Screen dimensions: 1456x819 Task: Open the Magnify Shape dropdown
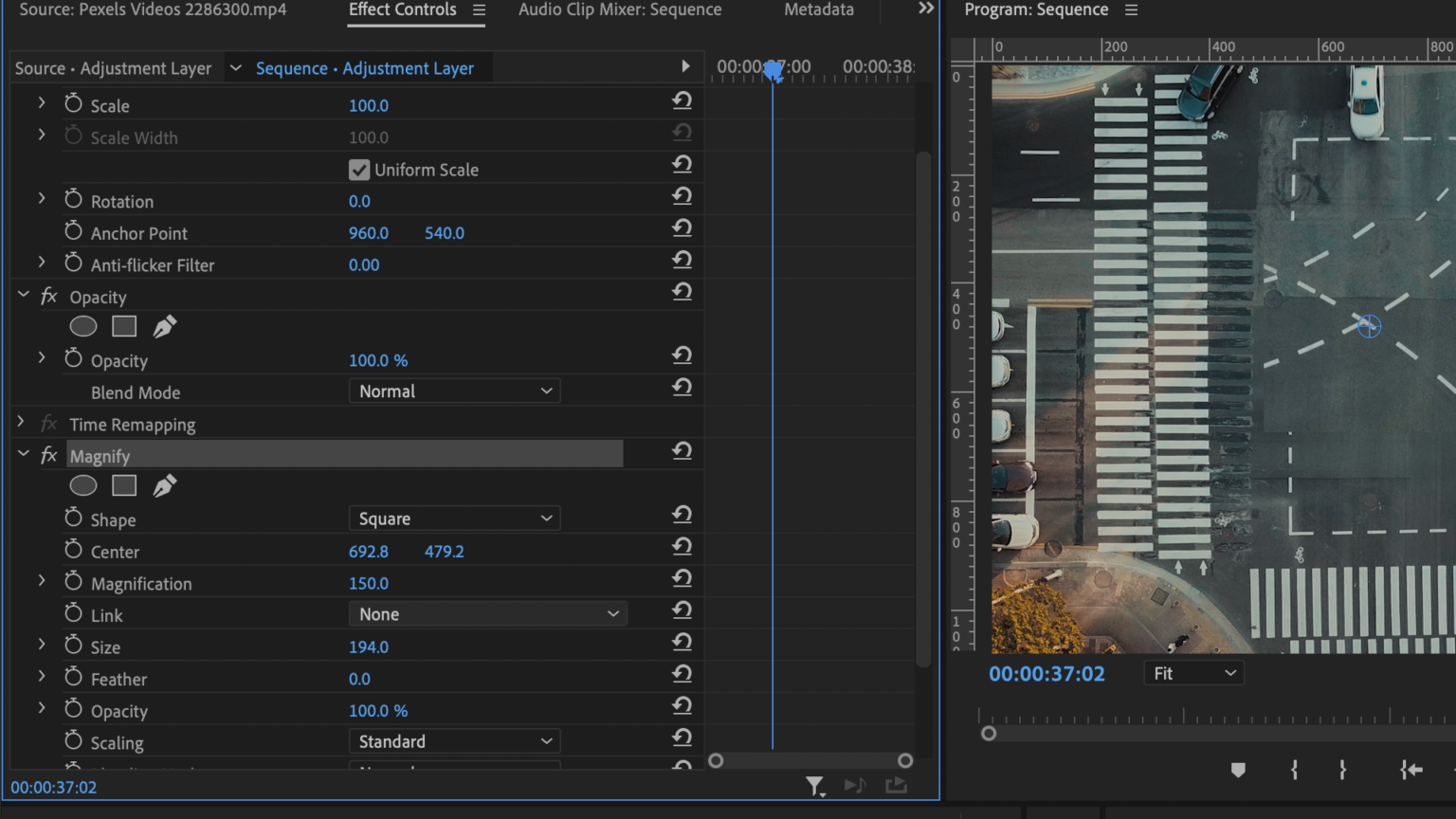pyautogui.click(x=454, y=518)
